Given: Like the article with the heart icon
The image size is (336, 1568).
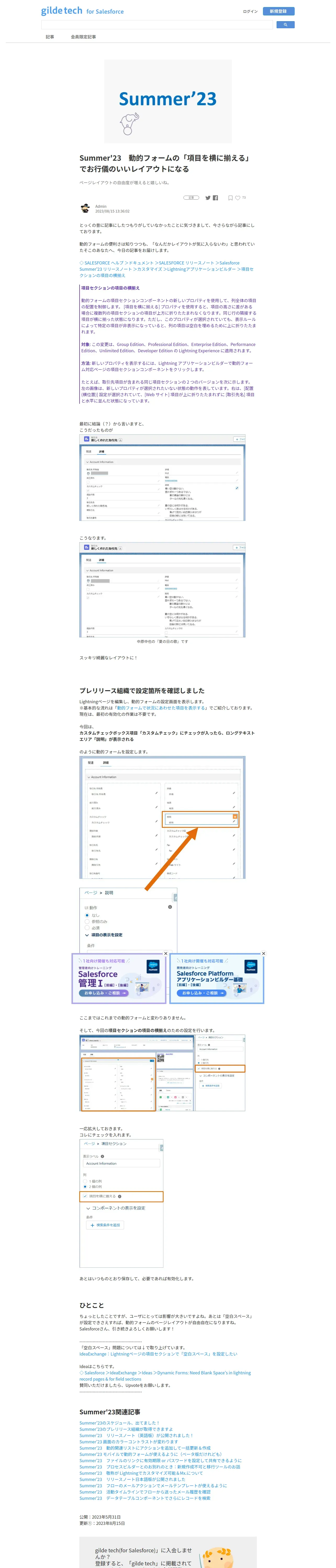Looking at the screenshot, I should click(238, 198).
